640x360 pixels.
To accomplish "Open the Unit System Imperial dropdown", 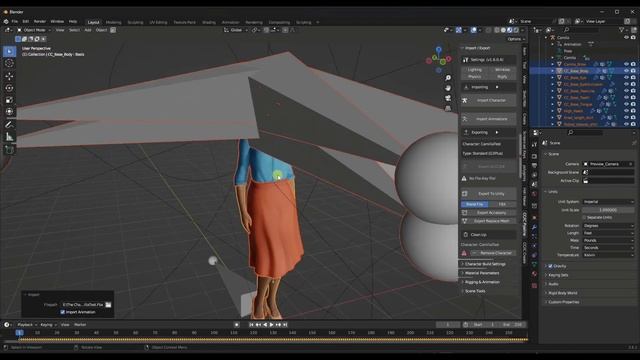I will (x=608, y=202).
